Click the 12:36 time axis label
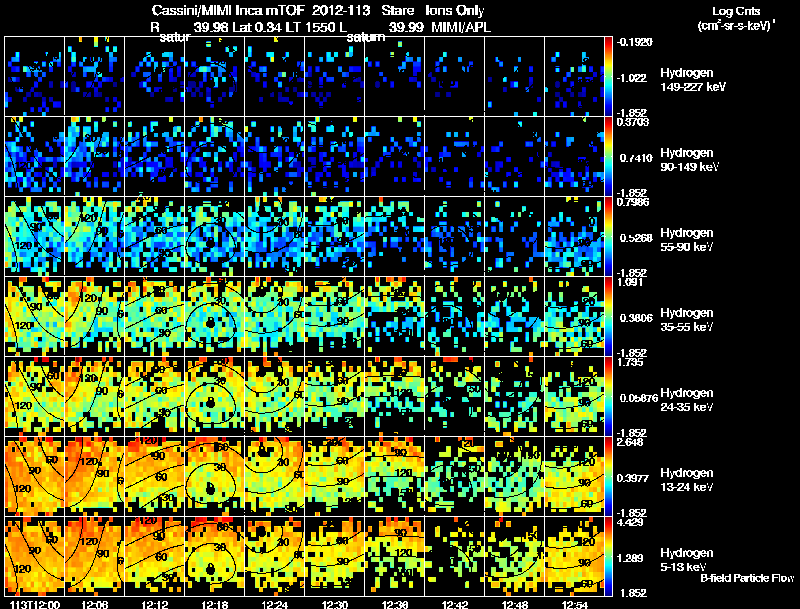Screen dimensions: 800x609 click(x=394, y=604)
